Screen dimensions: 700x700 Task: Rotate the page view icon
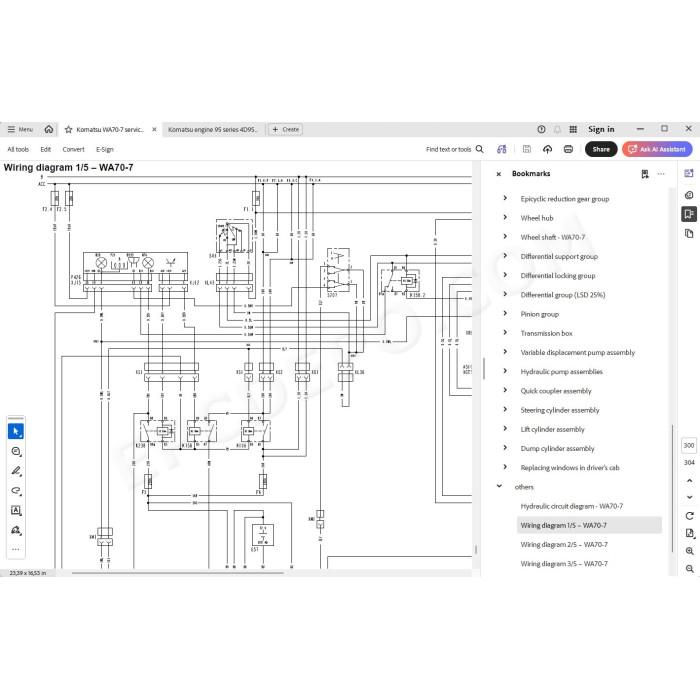[689, 516]
